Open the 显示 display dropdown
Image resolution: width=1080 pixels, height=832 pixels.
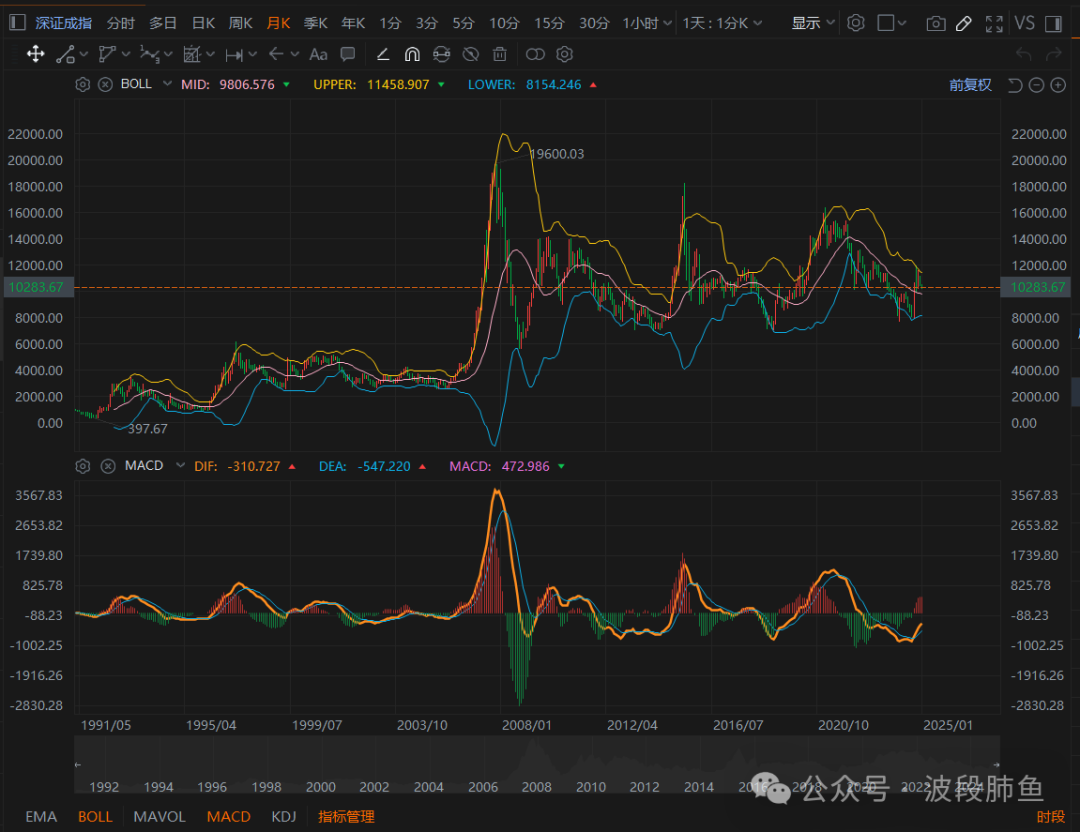click(812, 23)
